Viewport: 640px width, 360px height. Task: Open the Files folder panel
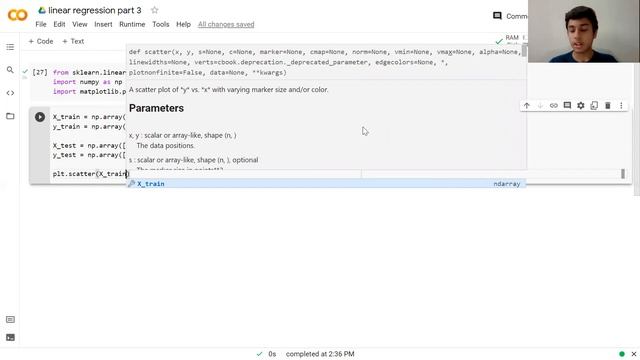point(10,116)
